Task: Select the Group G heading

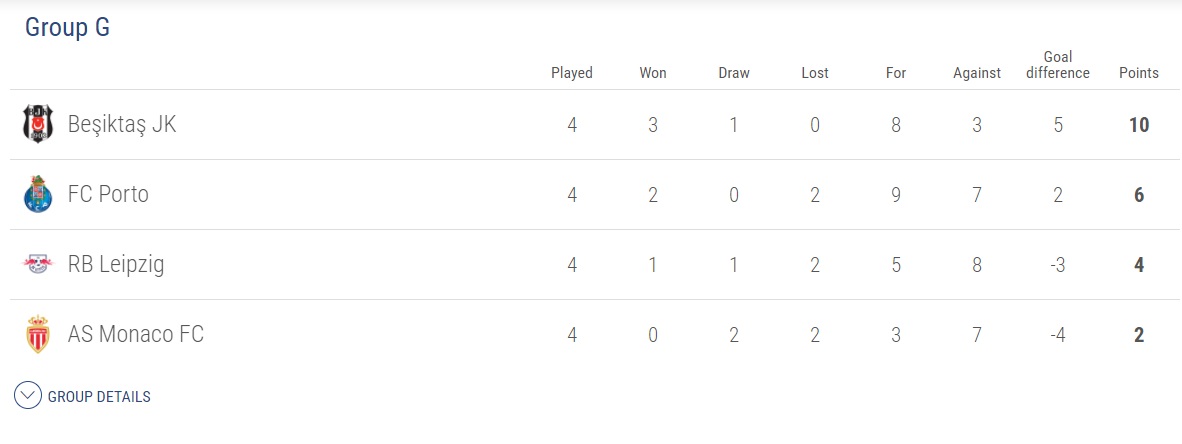Action: point(67,27)
